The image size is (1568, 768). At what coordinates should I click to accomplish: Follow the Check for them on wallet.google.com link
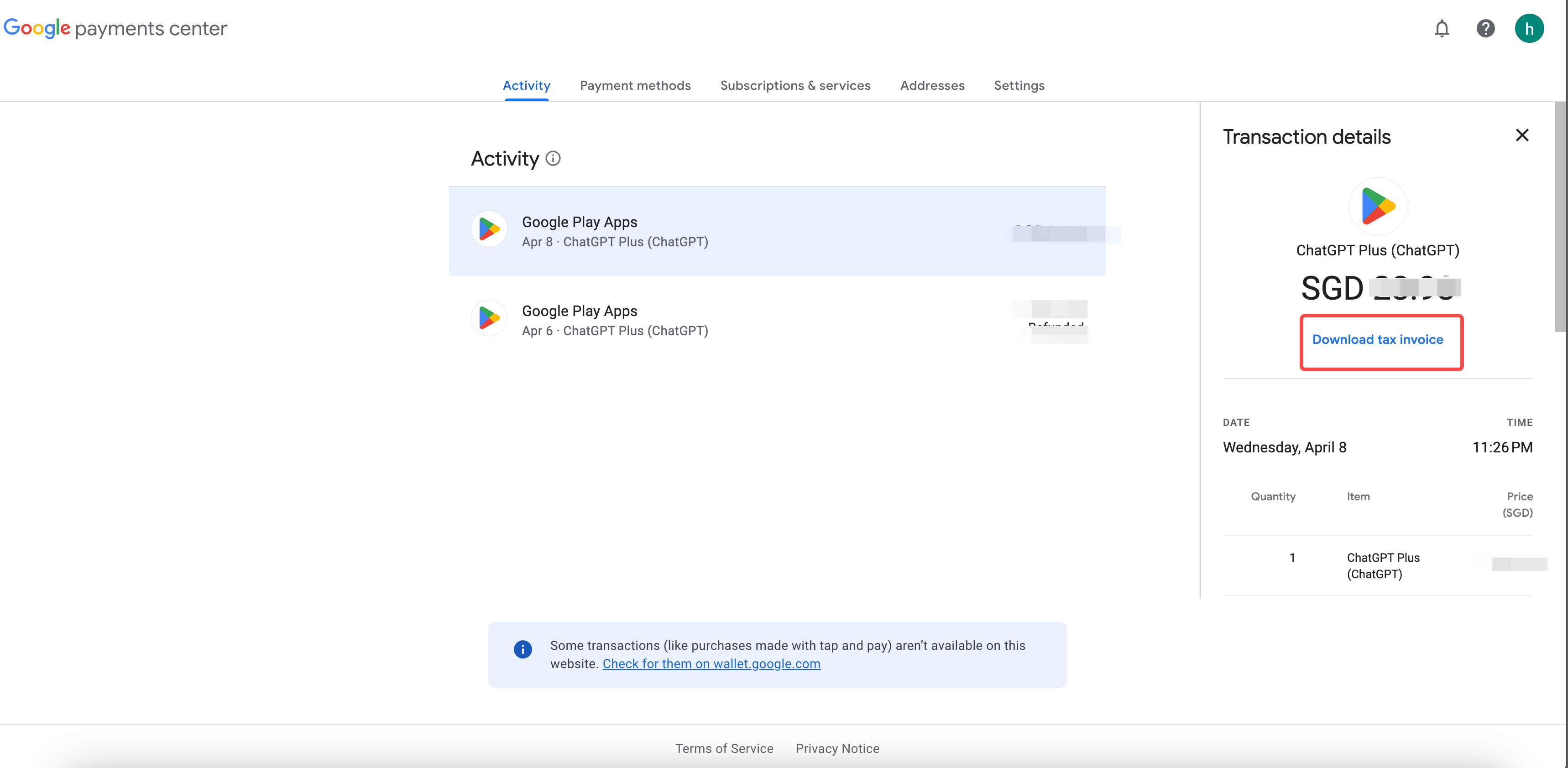point(711,664)
